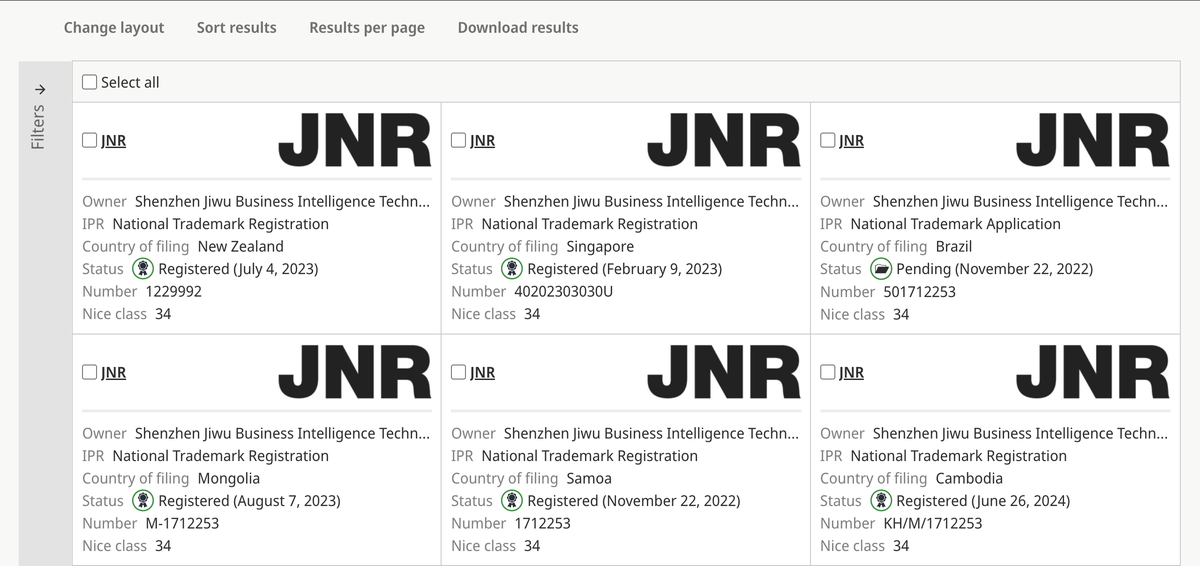Check the New Zealand JNR result checkbox
The width and height of the screenshot is (1200, 566).
[90, 140]
